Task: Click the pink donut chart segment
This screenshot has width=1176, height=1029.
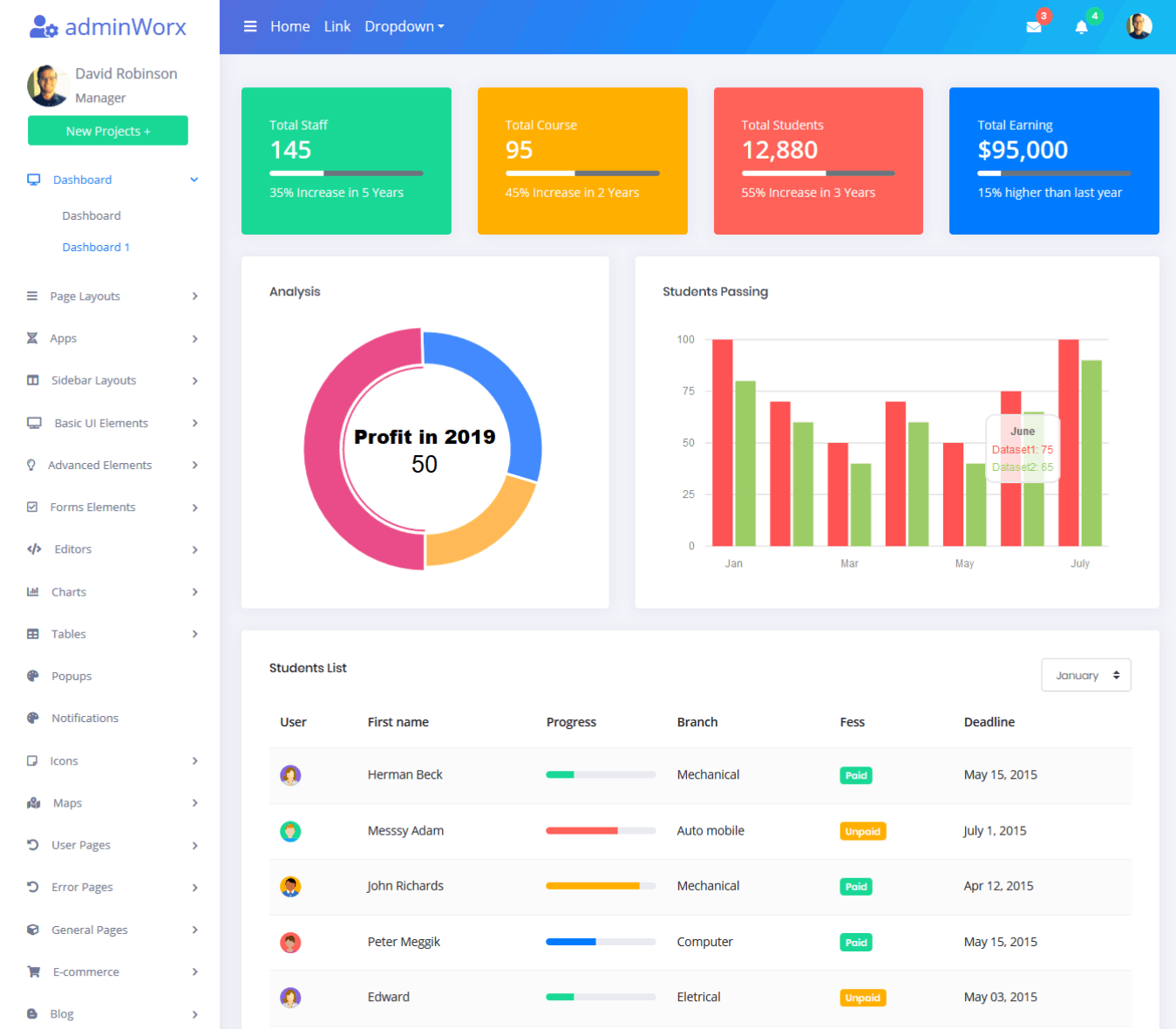Action: tap(323, 451)
